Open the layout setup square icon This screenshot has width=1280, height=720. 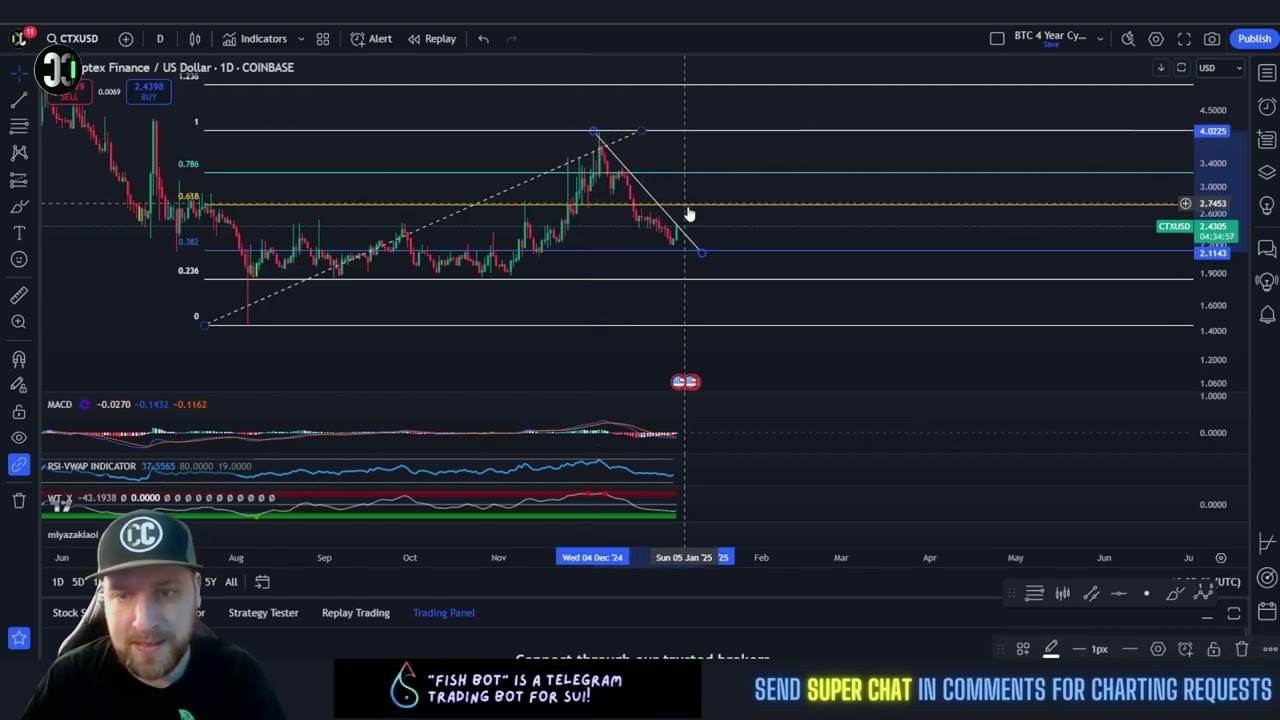tap(997, 39)
